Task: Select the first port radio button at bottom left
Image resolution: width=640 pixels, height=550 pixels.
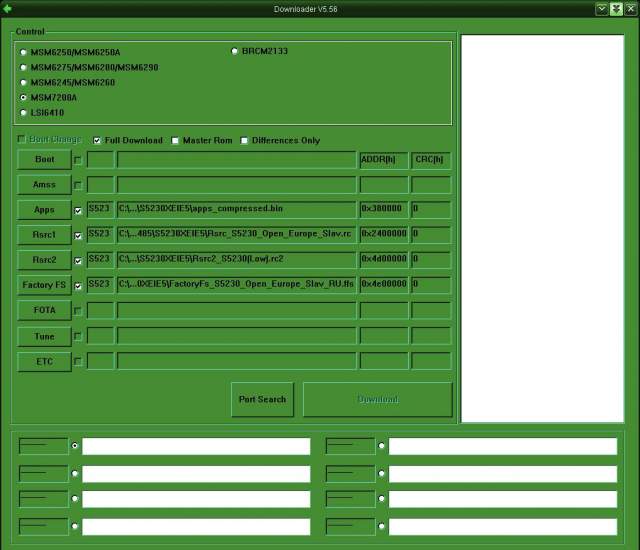Action: (75, 446)
